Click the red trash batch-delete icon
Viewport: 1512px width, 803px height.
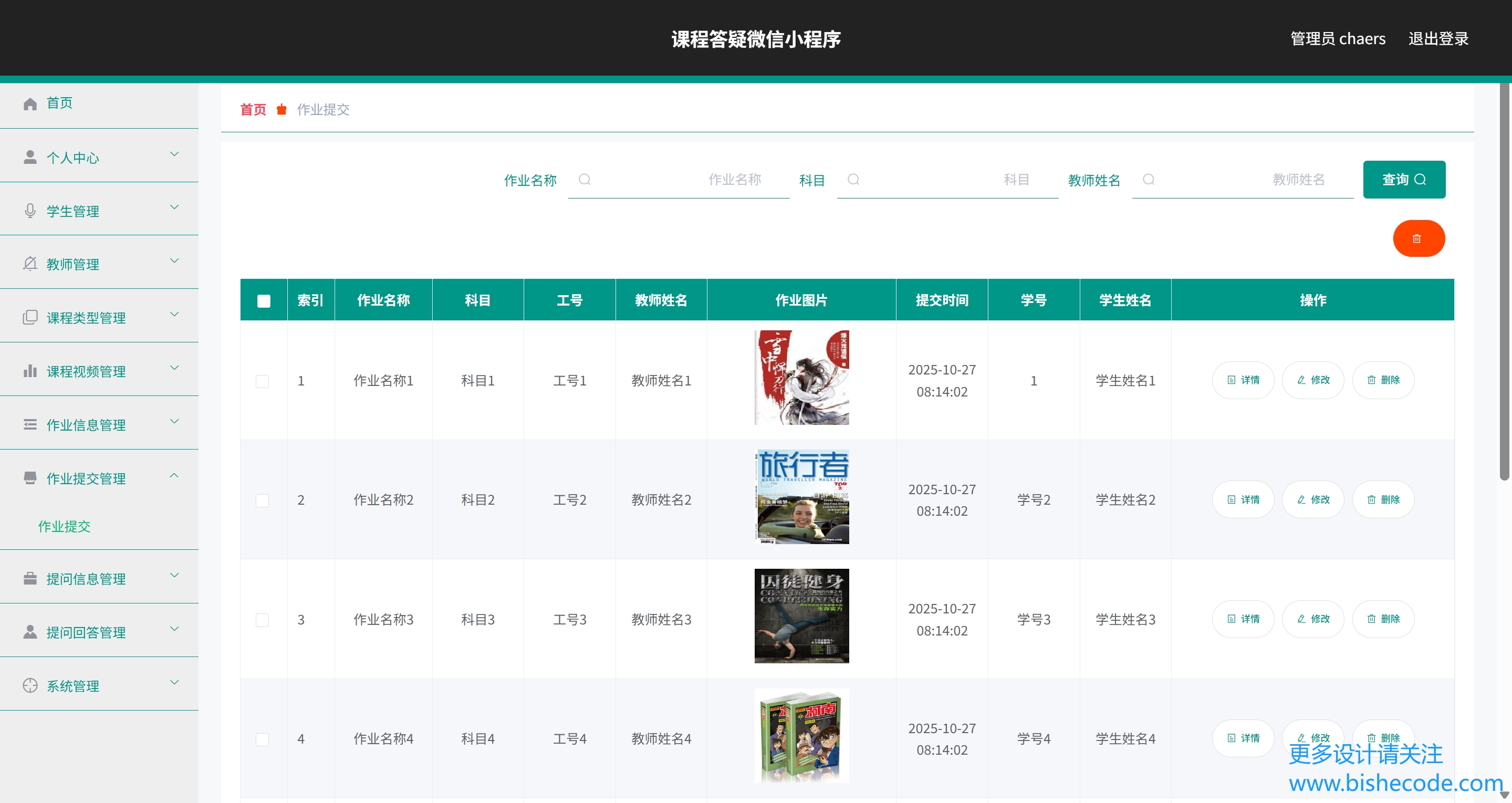coord(1418,238)
